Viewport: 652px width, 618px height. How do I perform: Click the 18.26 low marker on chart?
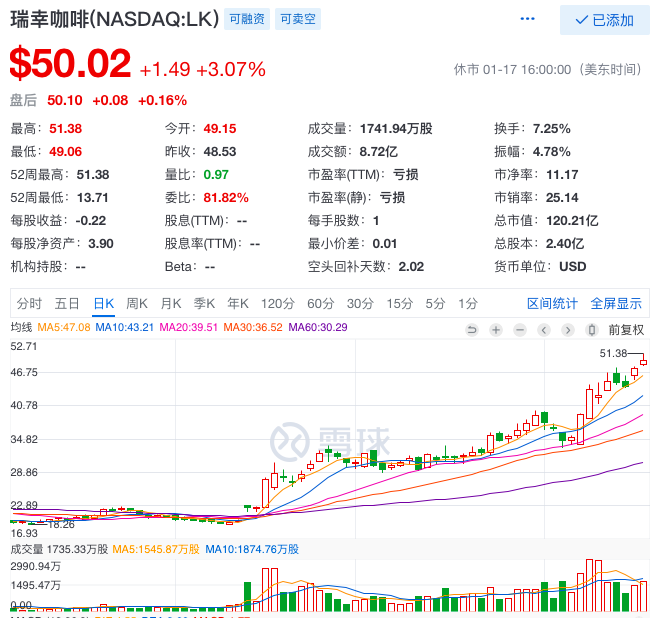click(62, 524)
